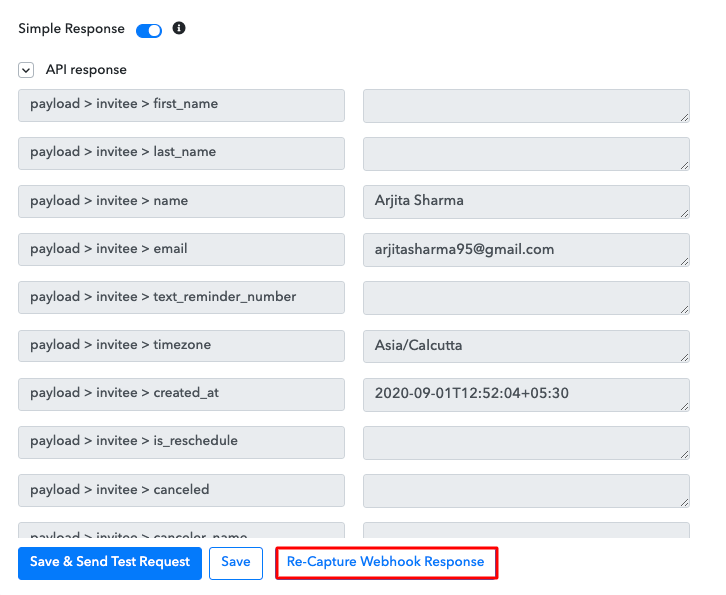Collapse the API response section

(26, 70)
